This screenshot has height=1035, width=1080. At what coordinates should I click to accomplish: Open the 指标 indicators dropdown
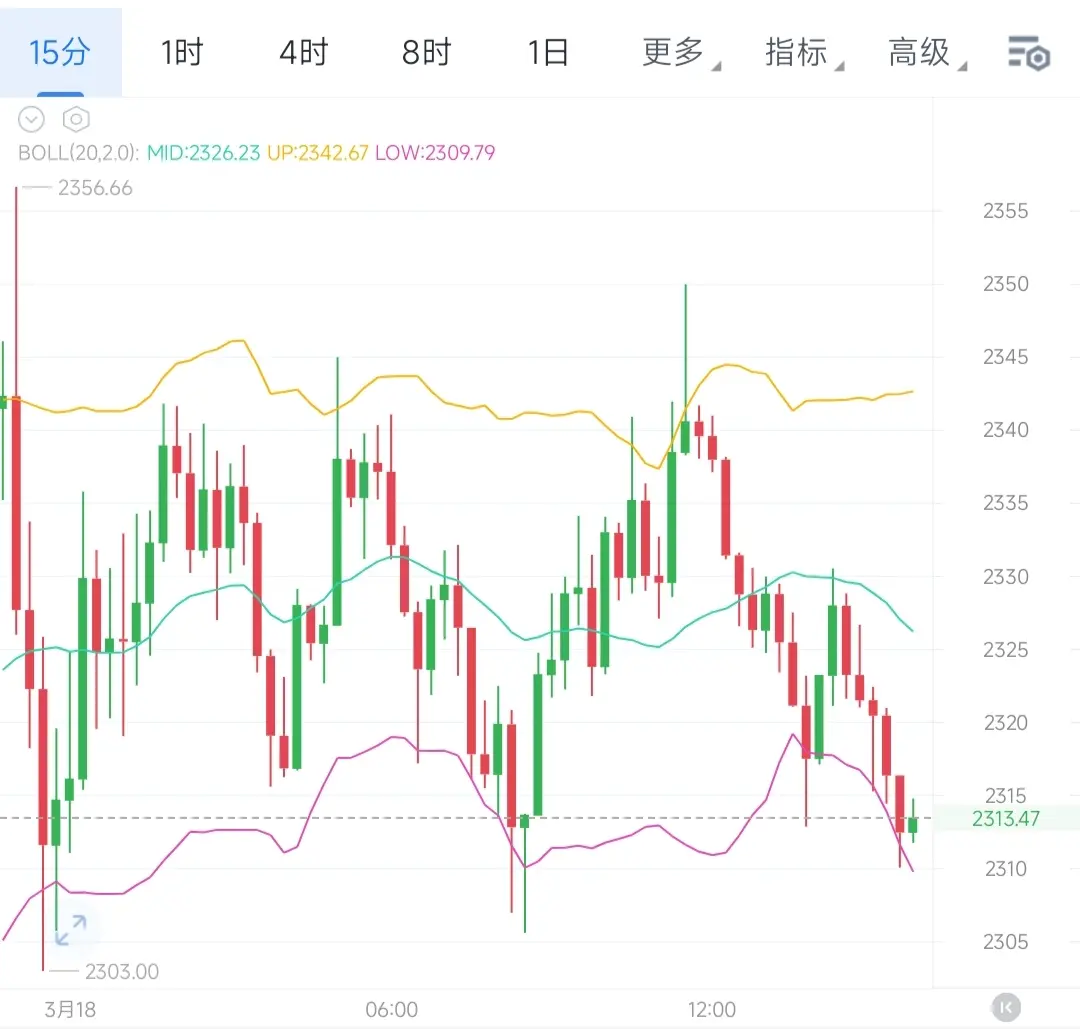800,53
